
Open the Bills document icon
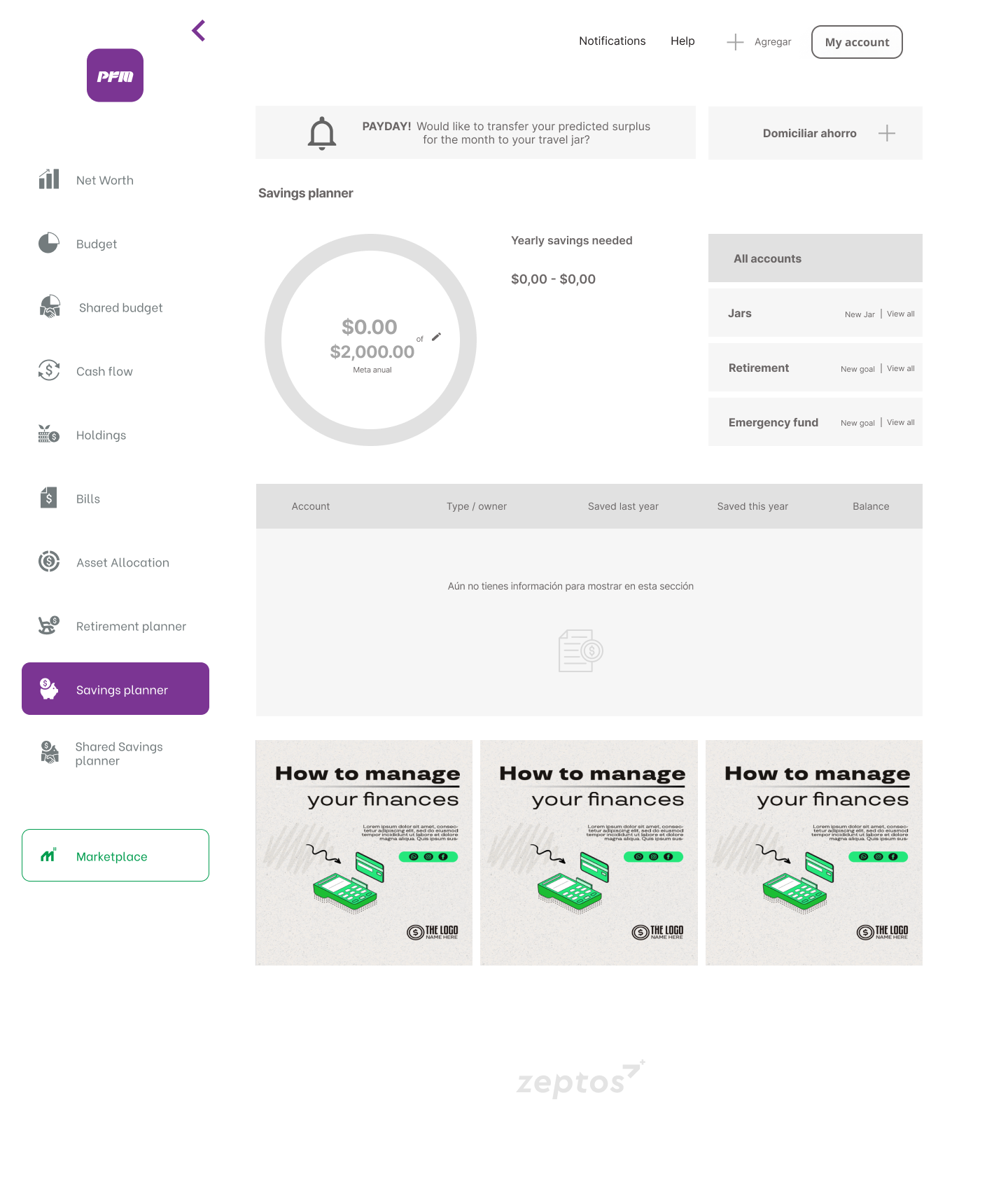49,498
